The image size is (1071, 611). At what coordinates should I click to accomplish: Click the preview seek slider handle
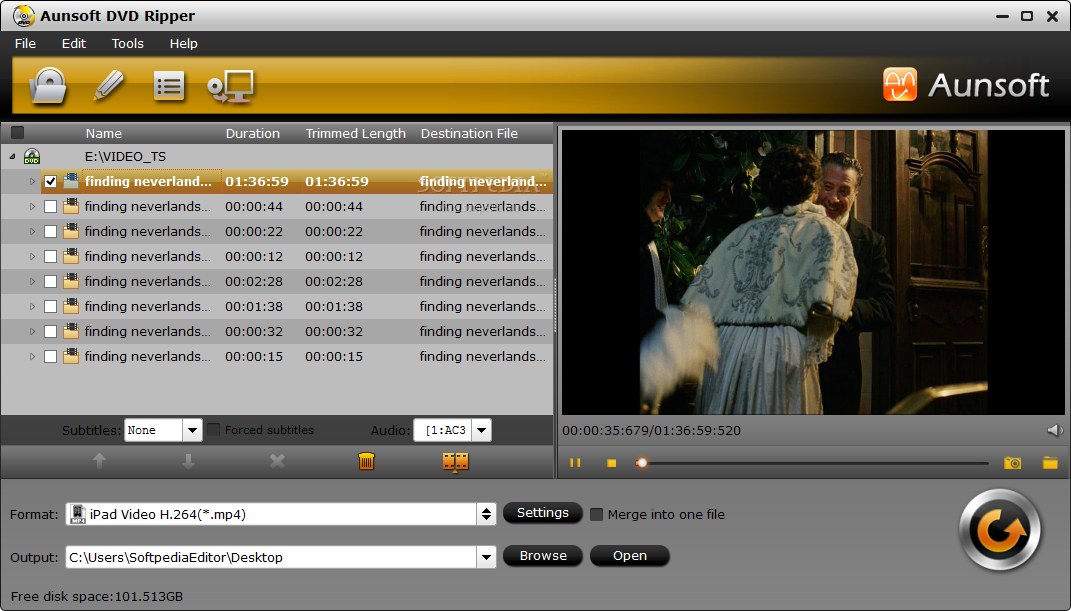641,463
